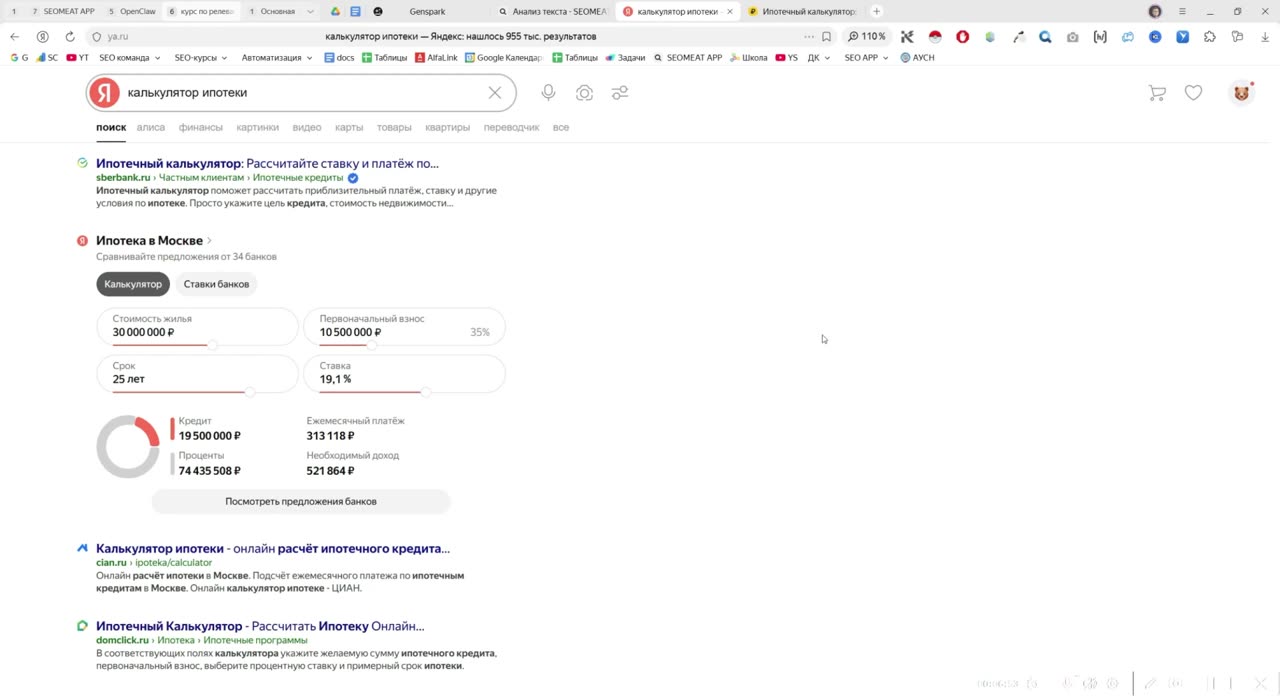Image resolution: width=1280 pixels, height=696 pixels.
Task: Expand the 'SEO команда' bookmarks folder
Action: point(130,58)
